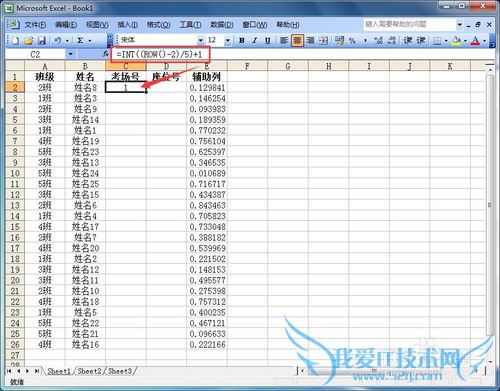Viewport: 500px width, 391px height.
Task: Create a new blank workbook
Action: pyautogui.click(x=15, y=40)
